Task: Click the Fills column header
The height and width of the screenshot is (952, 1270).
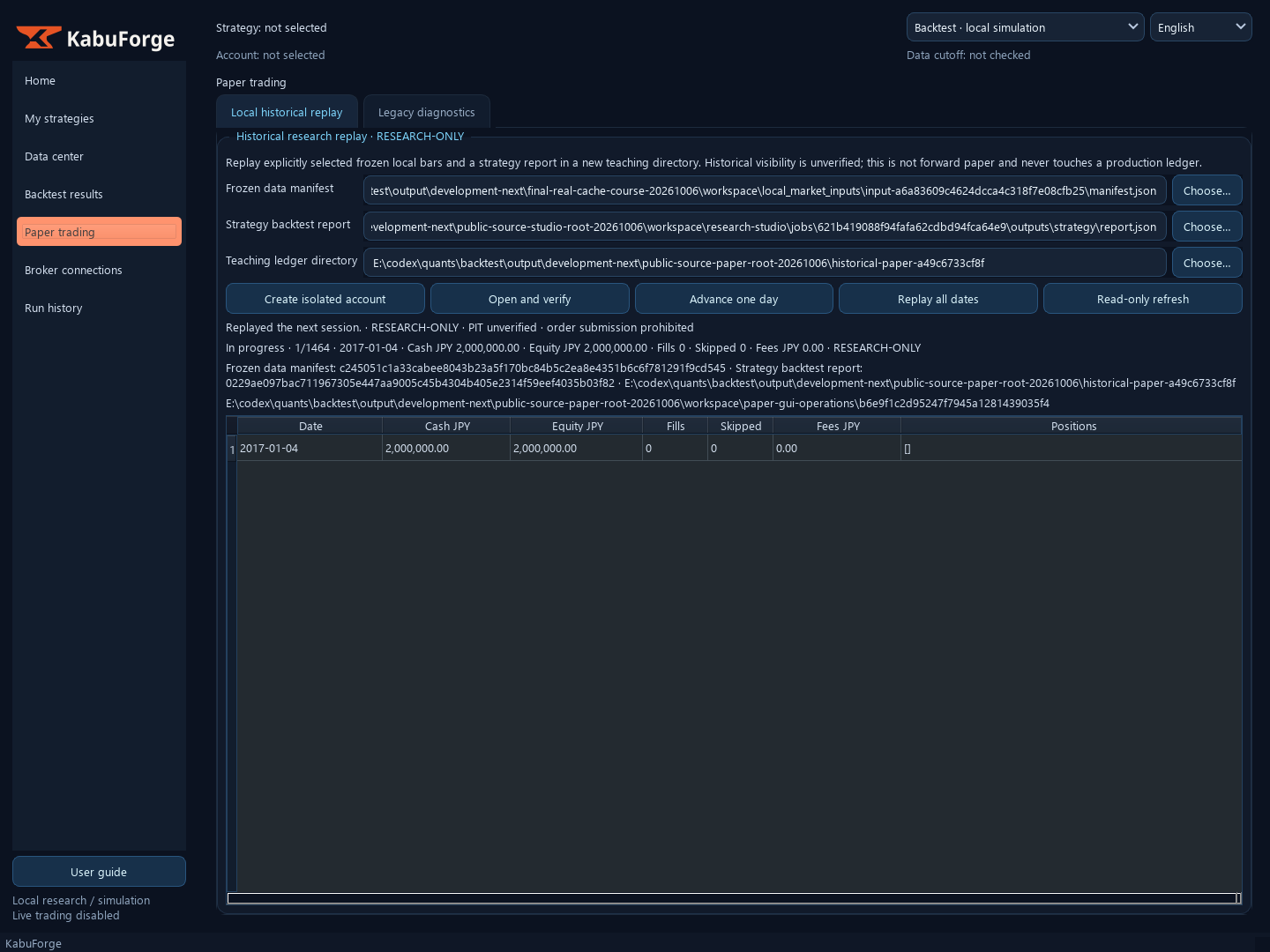Action: click(x=676, y=426)
